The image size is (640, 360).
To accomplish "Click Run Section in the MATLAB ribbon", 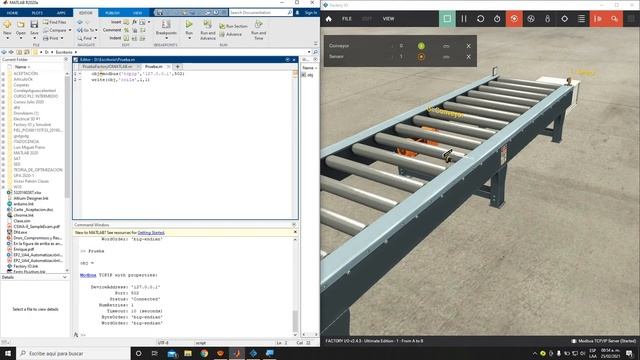I will pyautogui.click(x=233, y=26).
